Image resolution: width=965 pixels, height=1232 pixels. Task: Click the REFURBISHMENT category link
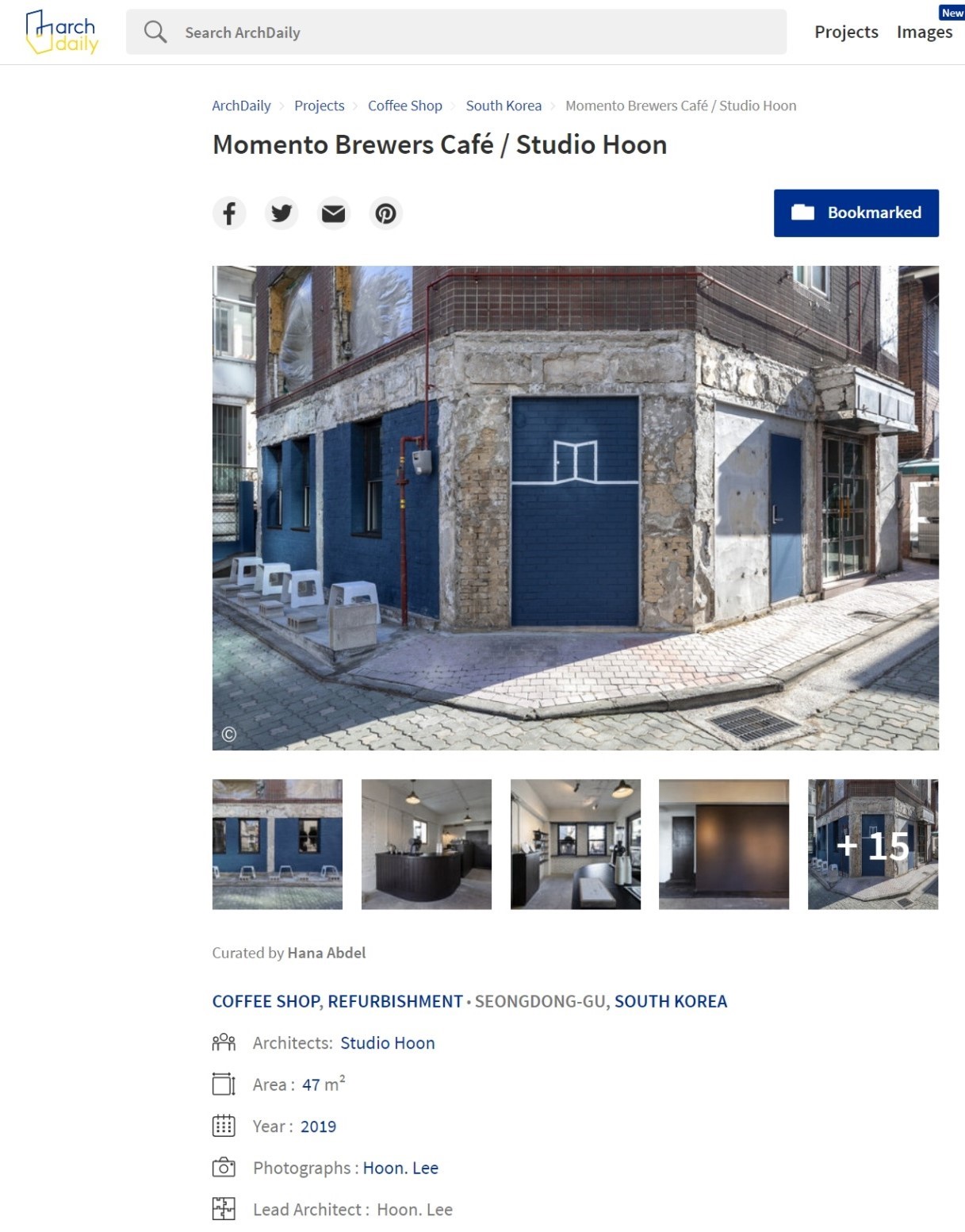click(395, 1001)
